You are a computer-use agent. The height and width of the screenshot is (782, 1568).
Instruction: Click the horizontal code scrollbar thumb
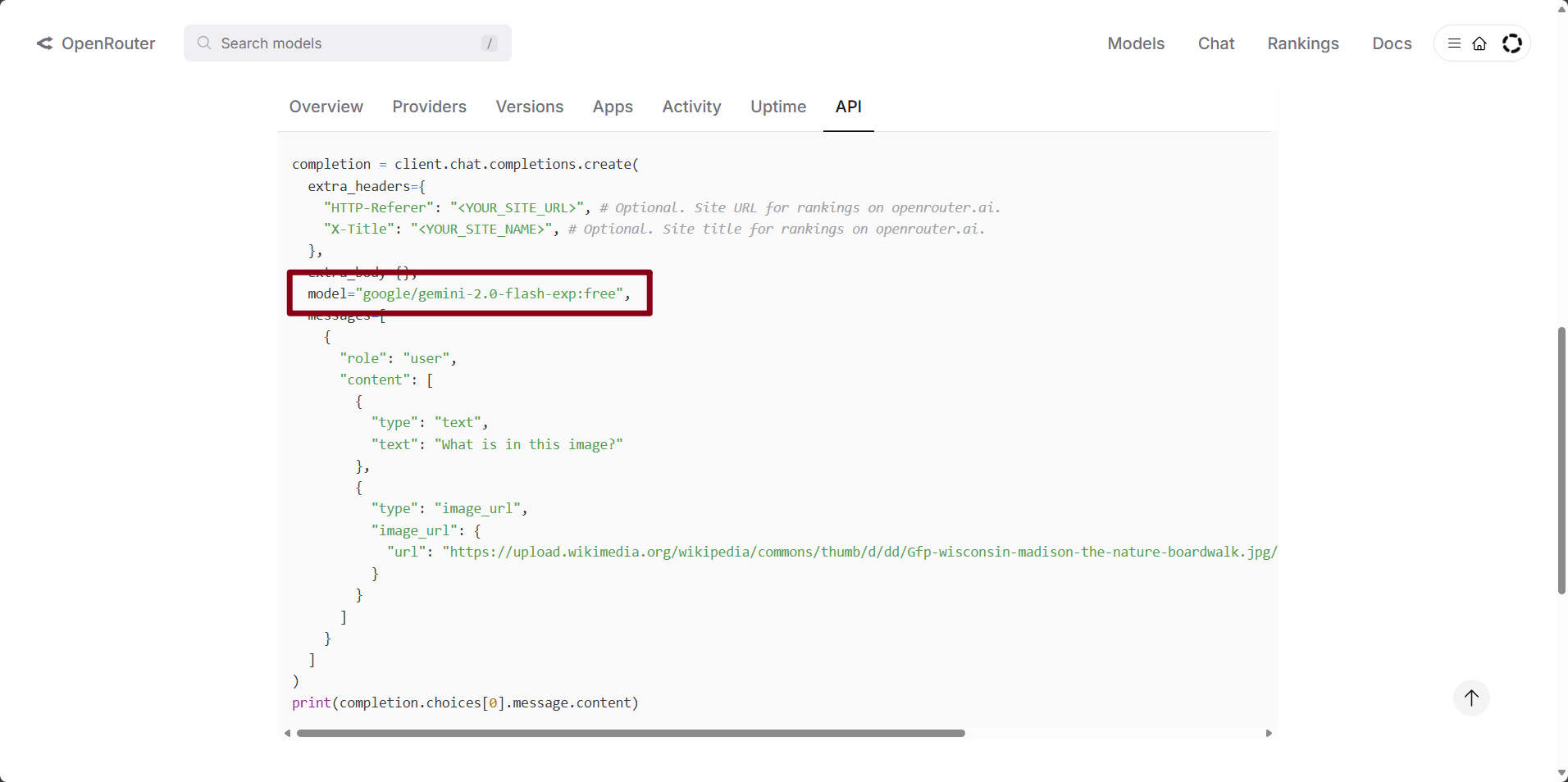[x=631, y=734]
